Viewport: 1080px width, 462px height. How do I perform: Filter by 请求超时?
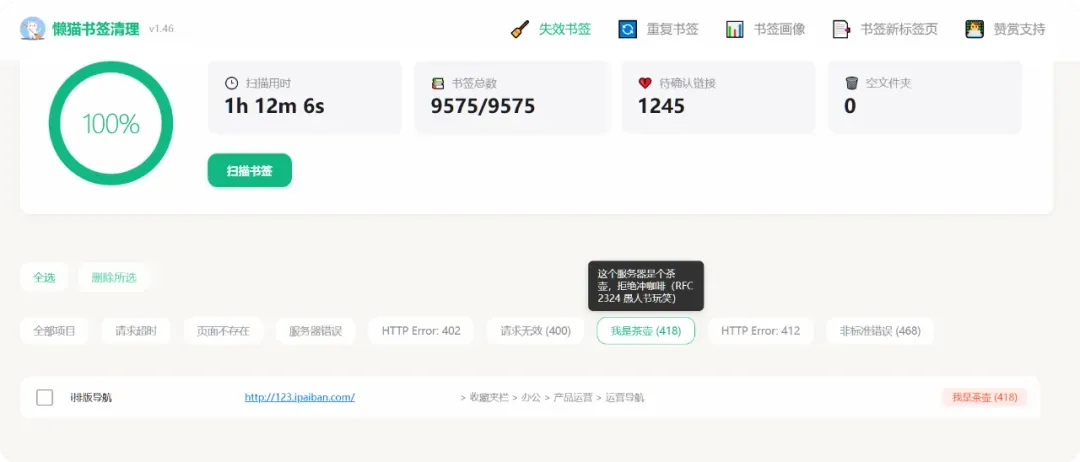tap(136, 331)
